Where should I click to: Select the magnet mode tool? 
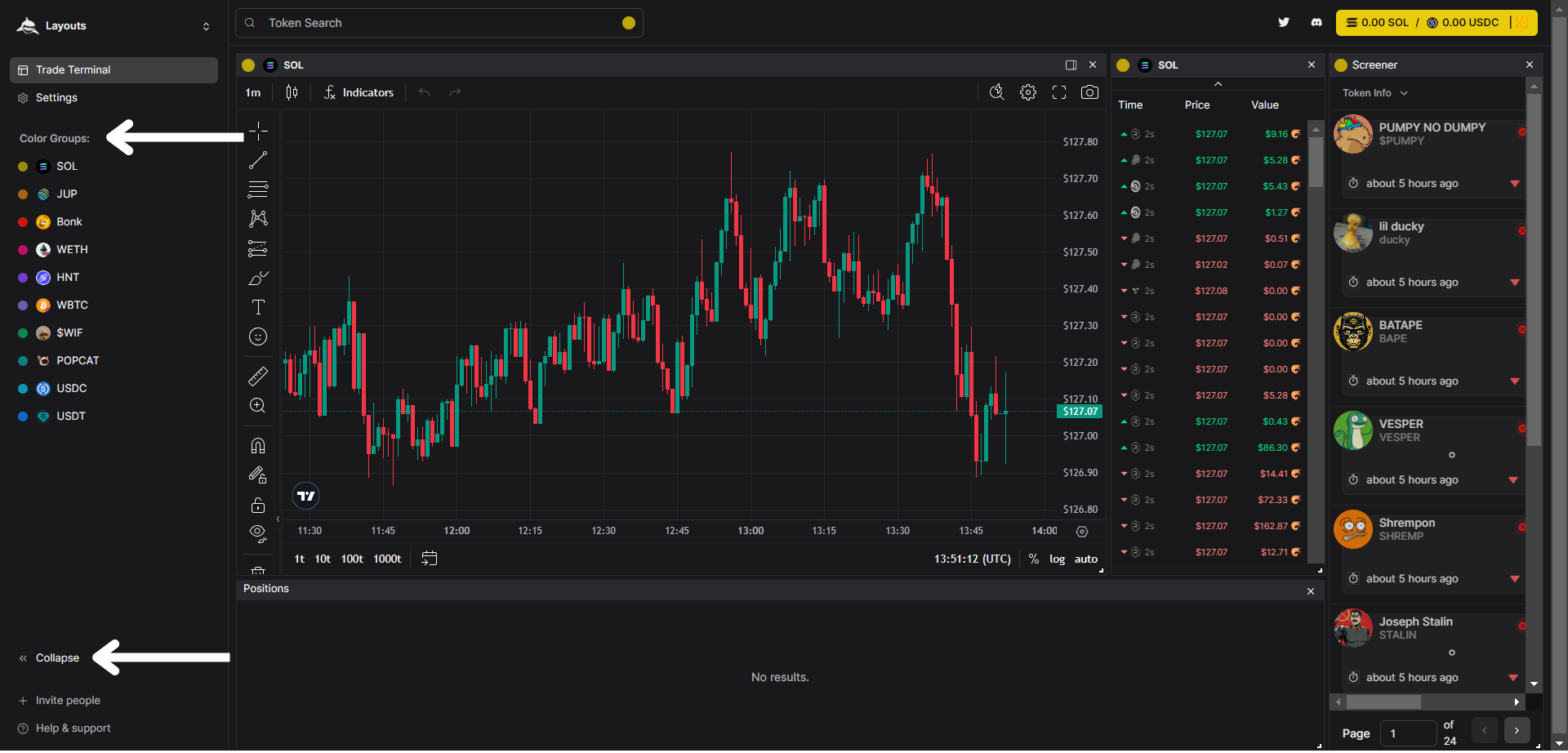tap(258, 446)
